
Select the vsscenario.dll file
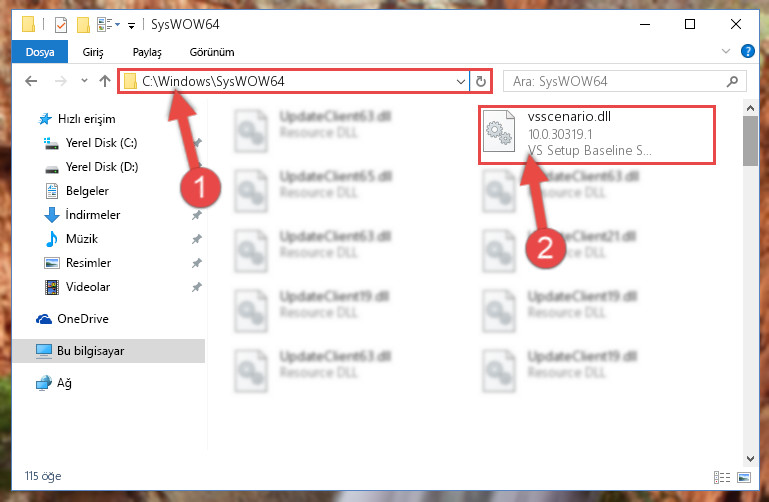597,134
